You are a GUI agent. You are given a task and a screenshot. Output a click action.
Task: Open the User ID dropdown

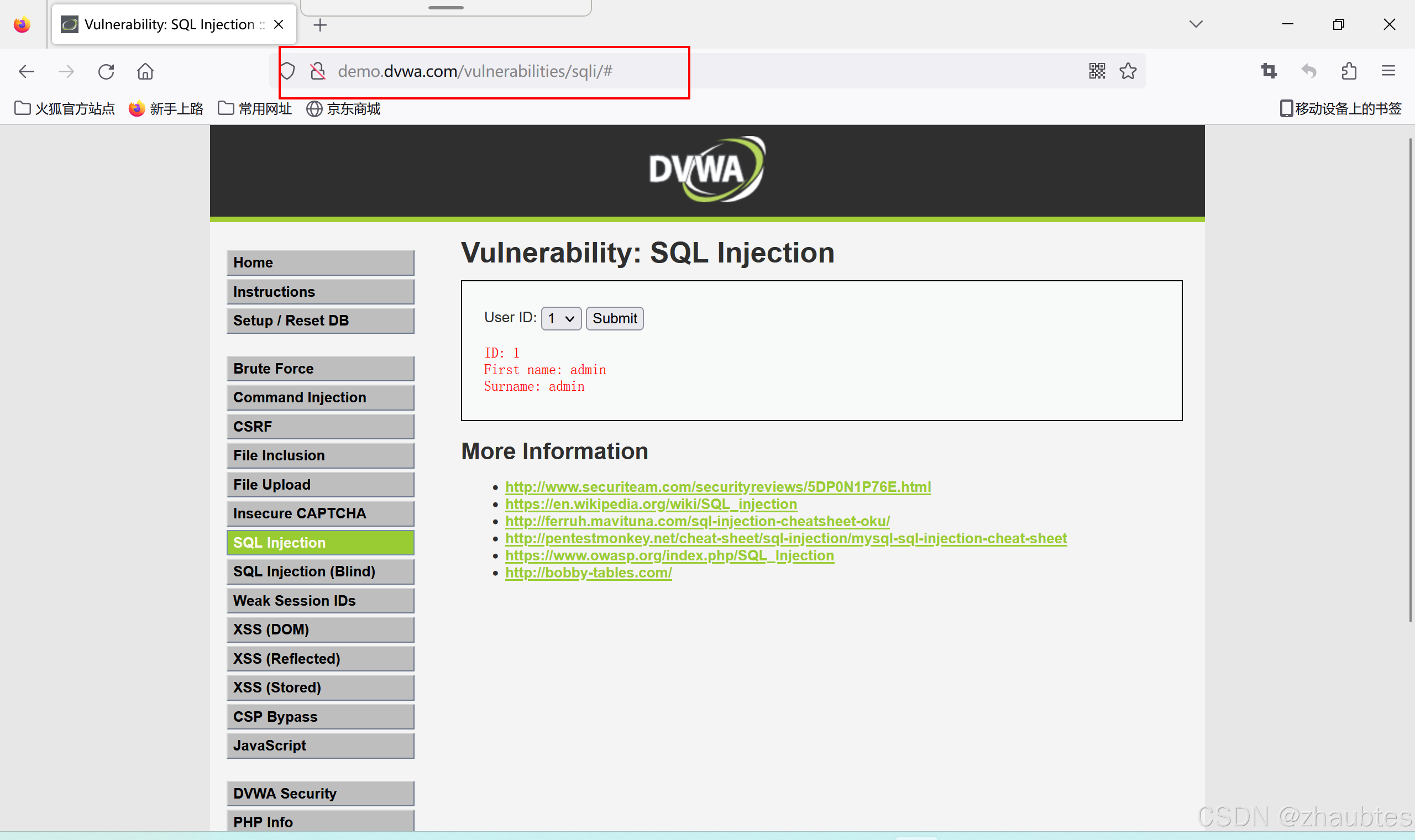click(560, 318)
